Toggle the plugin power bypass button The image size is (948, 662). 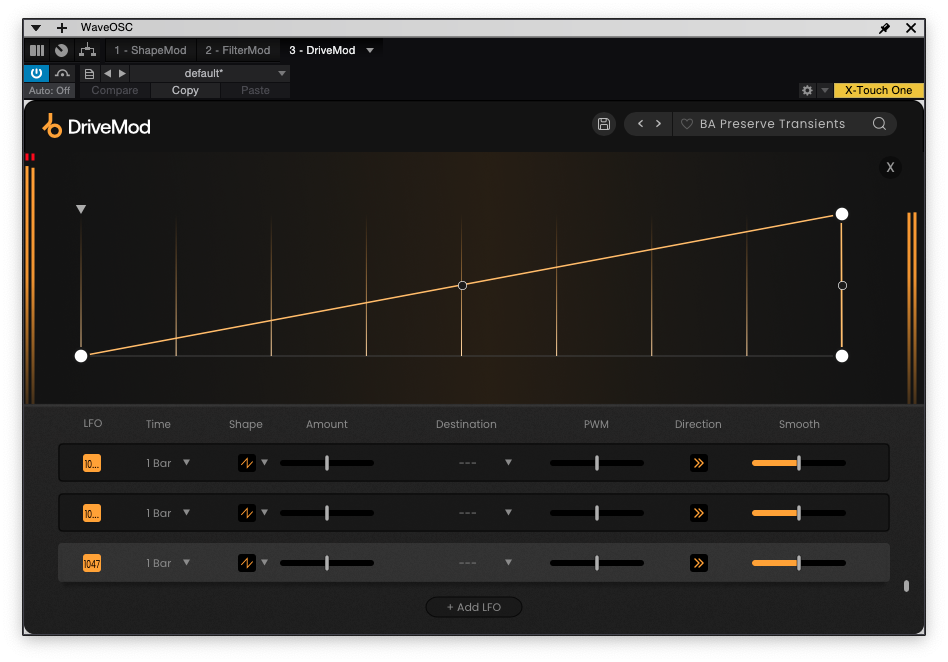36,73
